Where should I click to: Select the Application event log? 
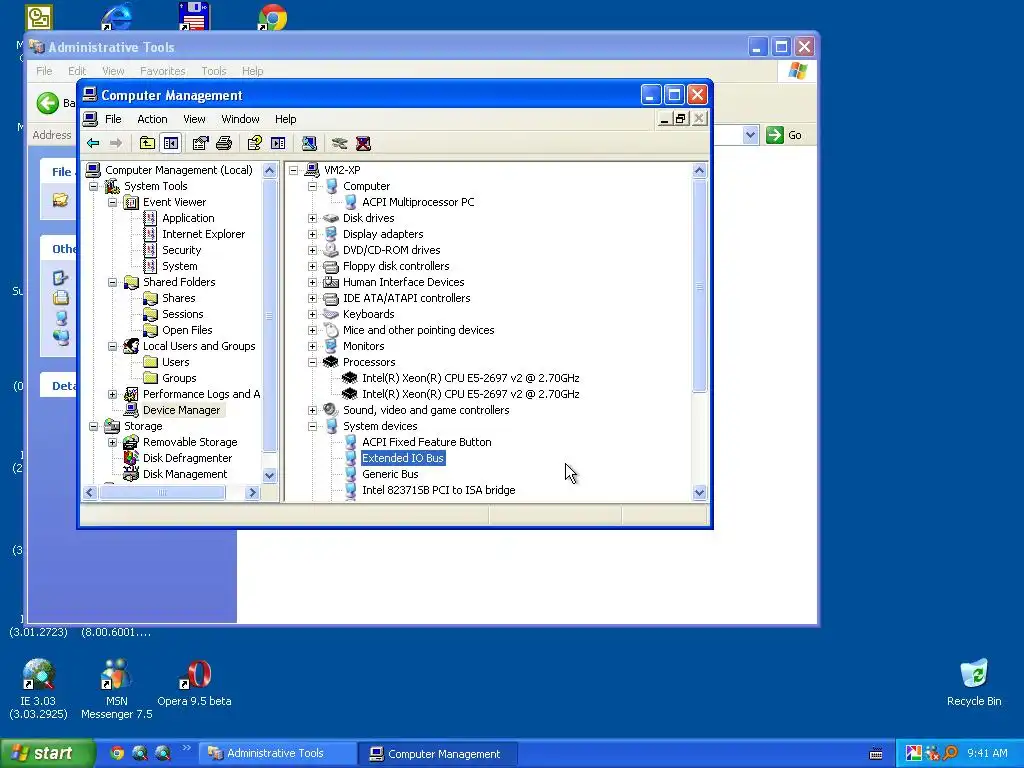click(188, 218)
